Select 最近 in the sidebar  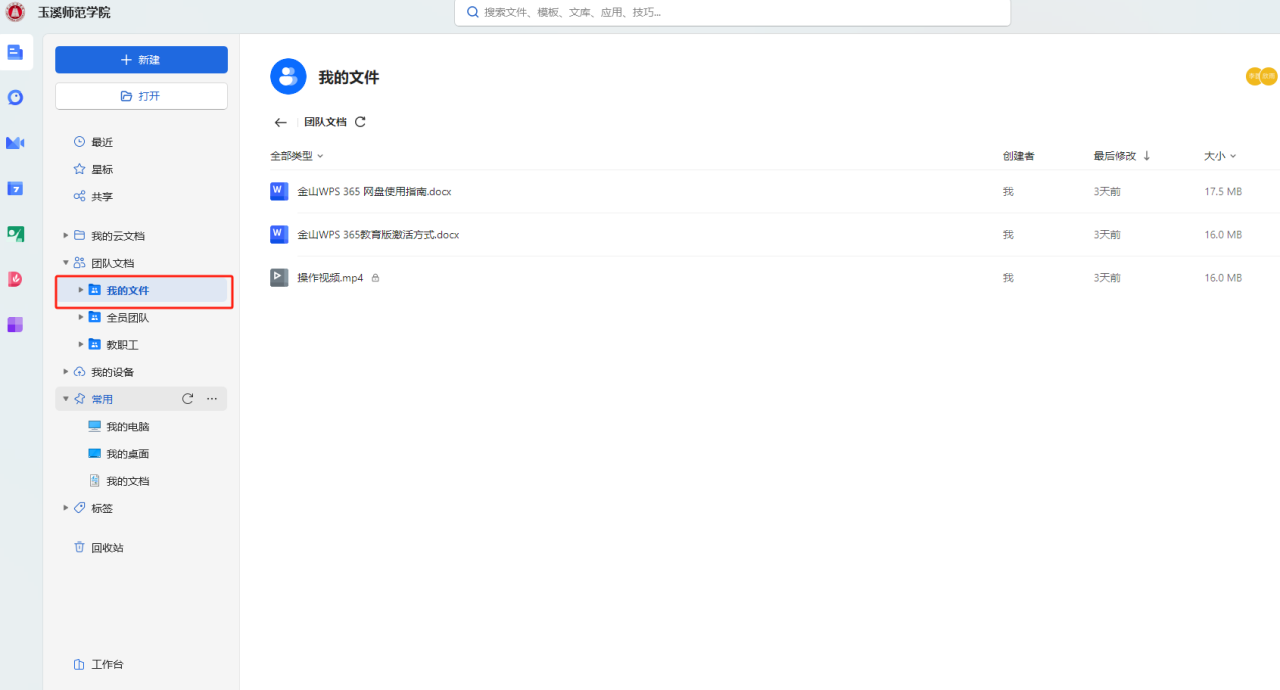click(x=102, y=142)
